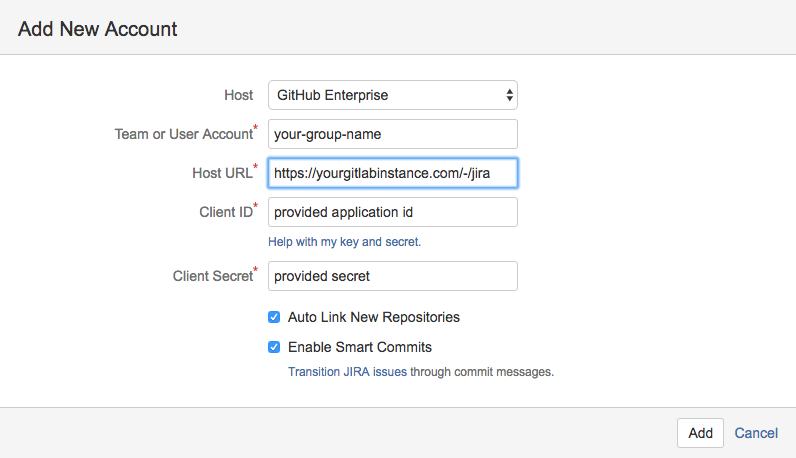Click the 'Team or User Account' label

click(183, 134)
